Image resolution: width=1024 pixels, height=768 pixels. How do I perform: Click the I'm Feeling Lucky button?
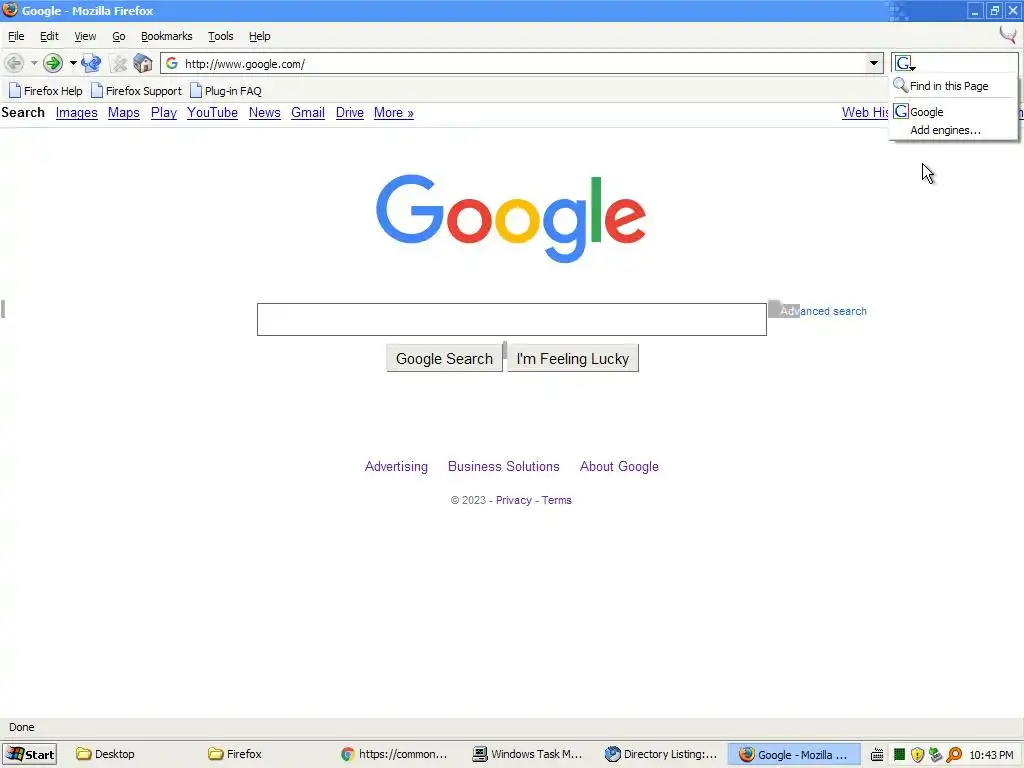pyautogui.click(x=573, y=359)
